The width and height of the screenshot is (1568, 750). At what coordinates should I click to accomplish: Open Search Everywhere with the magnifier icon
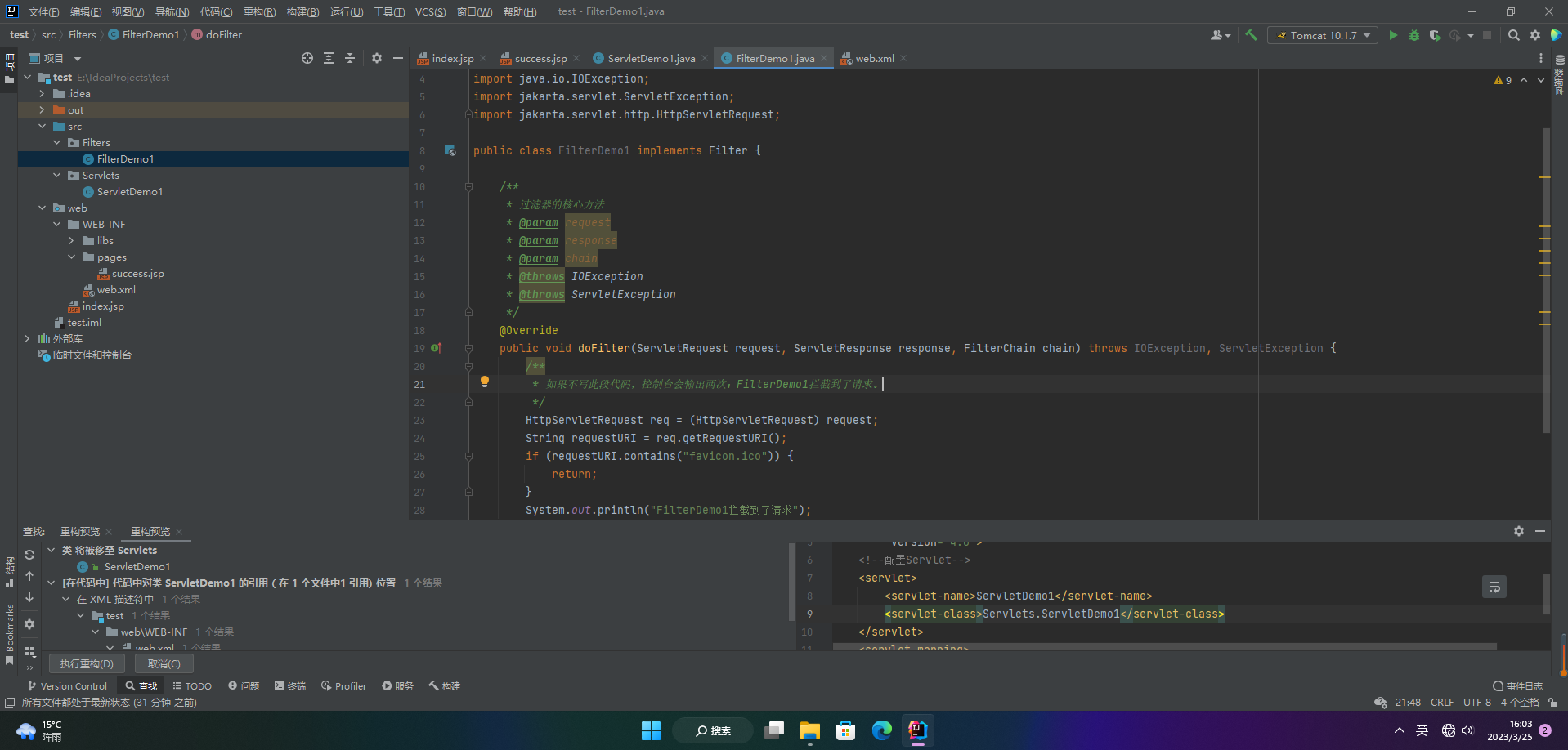point(1513,35)
